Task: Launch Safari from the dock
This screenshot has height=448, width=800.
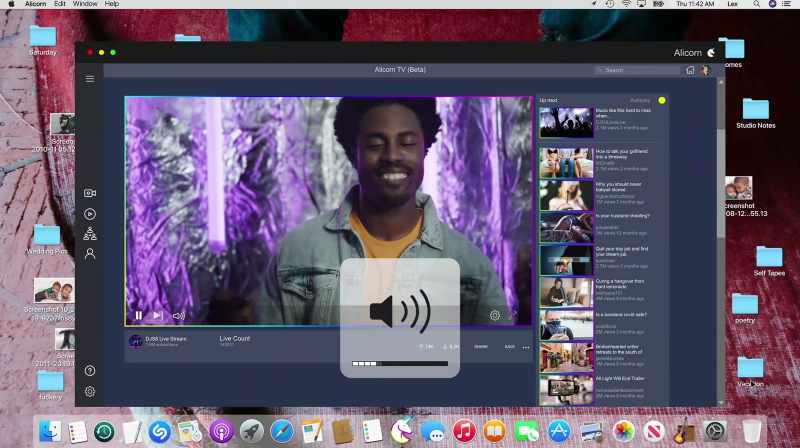Action: click(x=282, y=432)
